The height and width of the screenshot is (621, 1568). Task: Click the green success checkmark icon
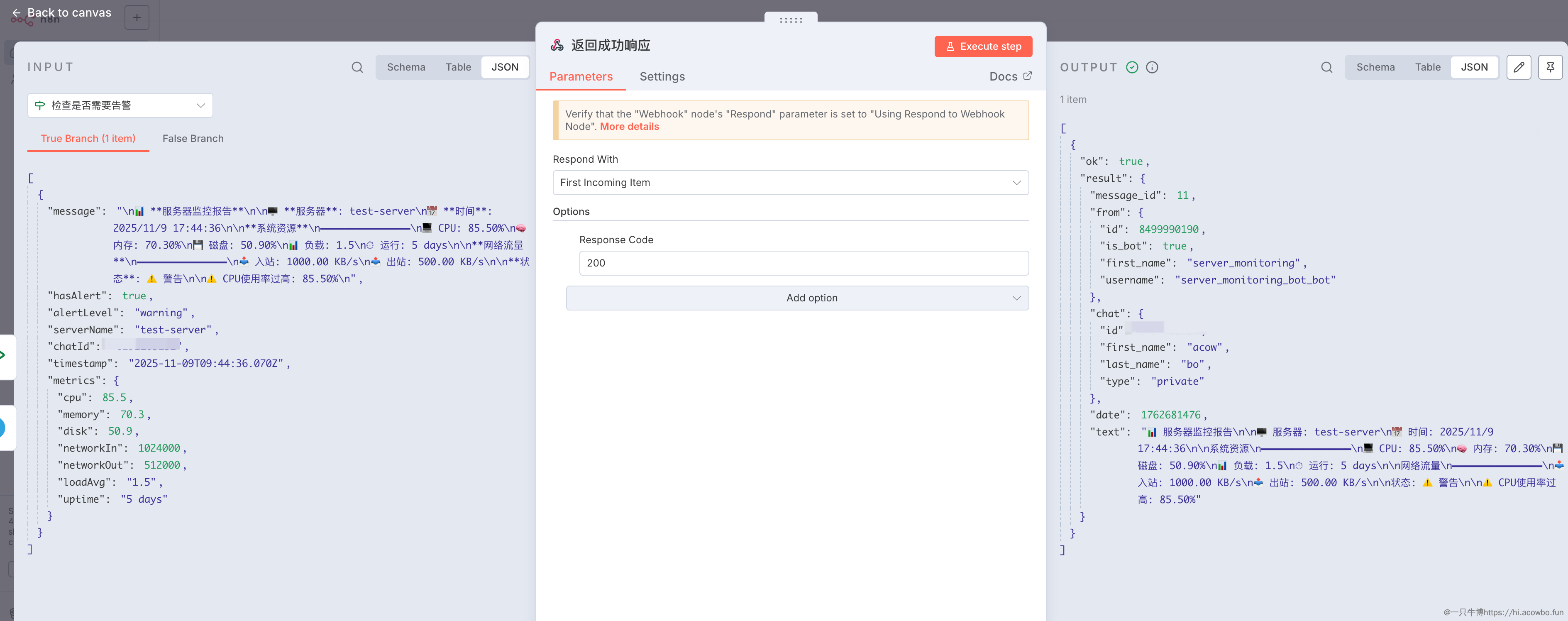[x=1131, y=67]
